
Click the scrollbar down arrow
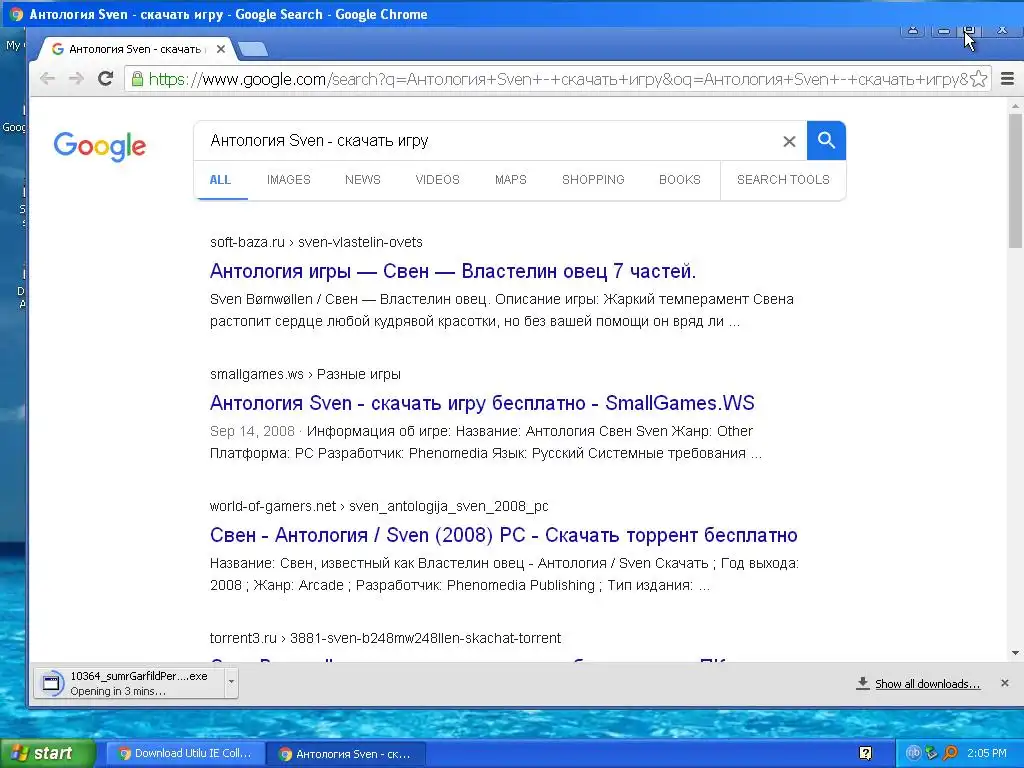(x=1015, y=652)
